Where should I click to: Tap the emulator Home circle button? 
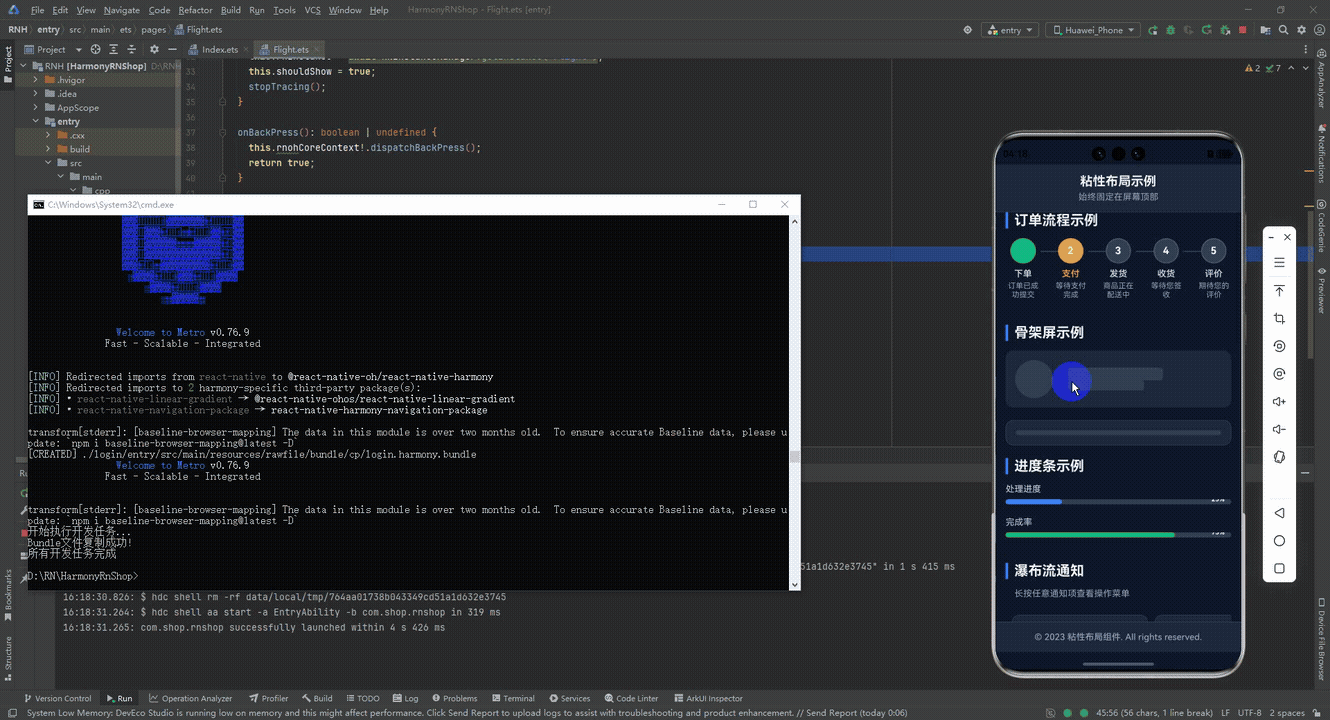click(x=1279, y=541)
